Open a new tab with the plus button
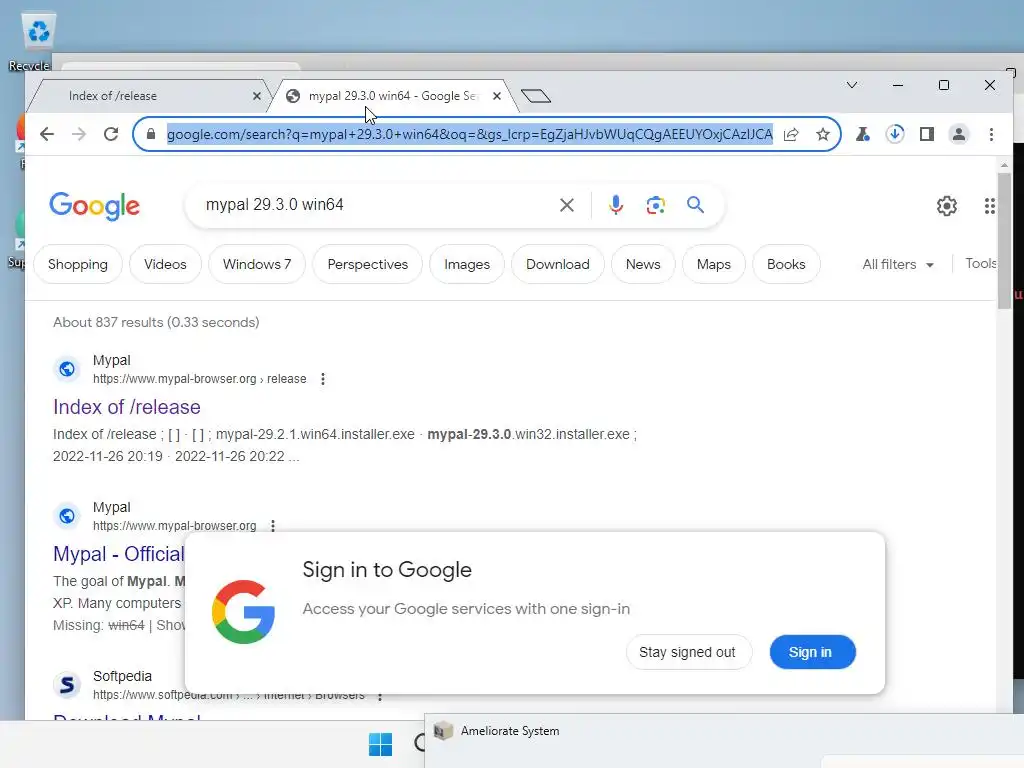Screen dimensions: 1024x768 tap(536, 96)
